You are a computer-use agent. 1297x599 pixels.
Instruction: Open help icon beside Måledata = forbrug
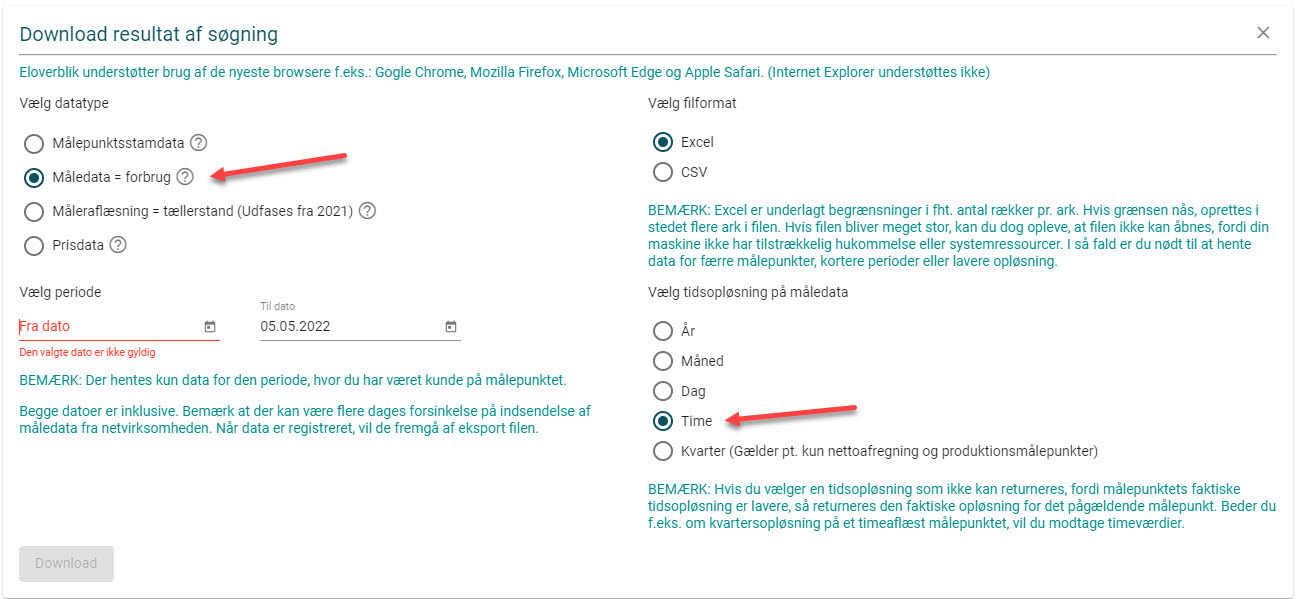click(x=185, y=177)
